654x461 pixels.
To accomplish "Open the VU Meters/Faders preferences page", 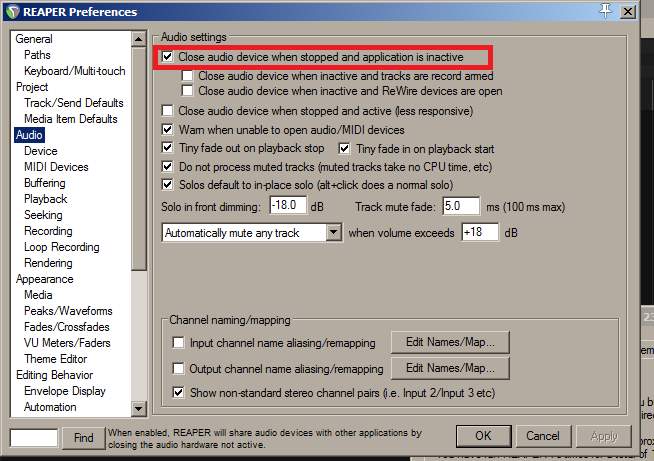I will (x=67, y=343).
